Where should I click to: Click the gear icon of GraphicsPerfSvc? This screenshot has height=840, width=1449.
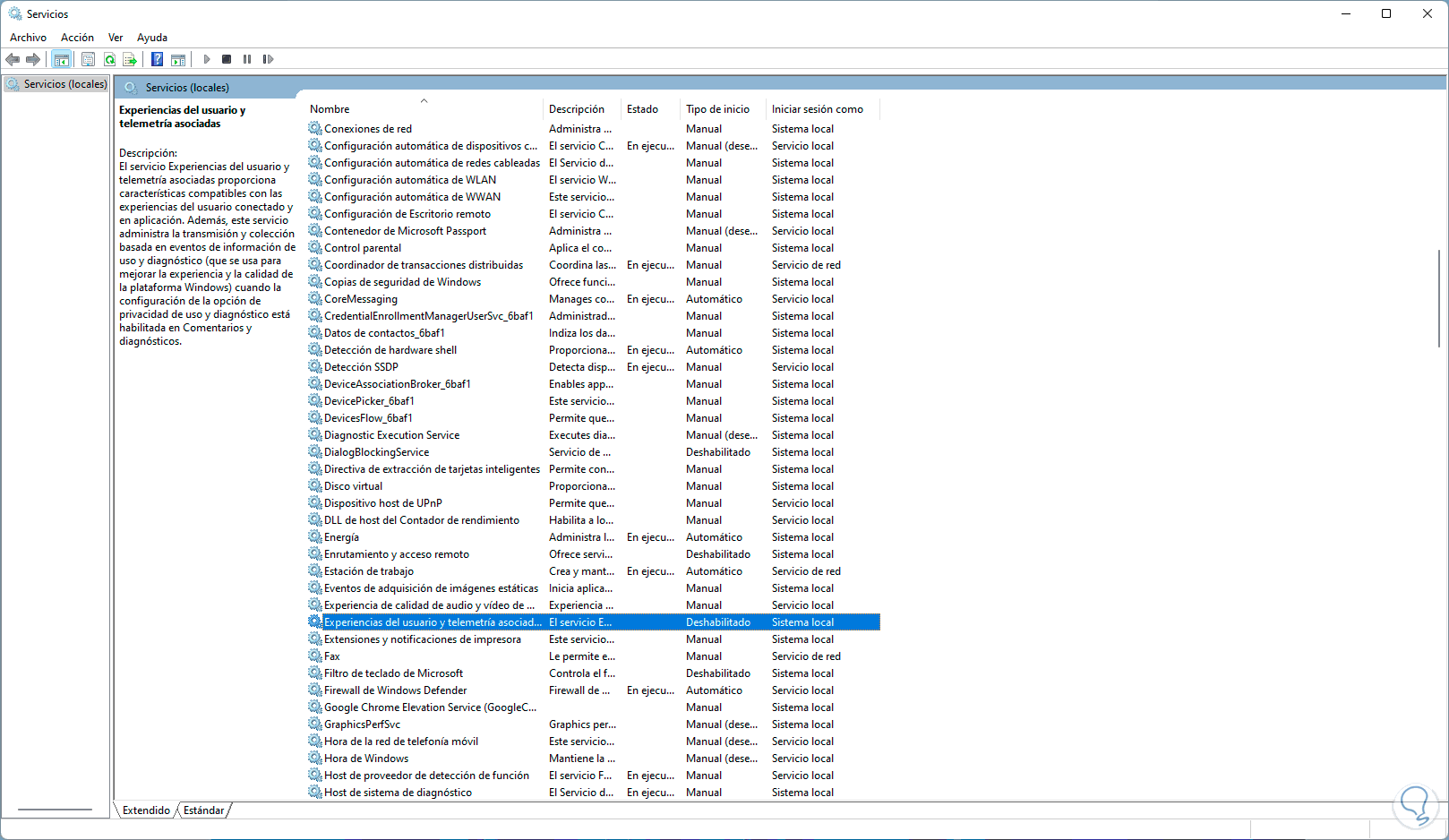[x=315, y=724]
